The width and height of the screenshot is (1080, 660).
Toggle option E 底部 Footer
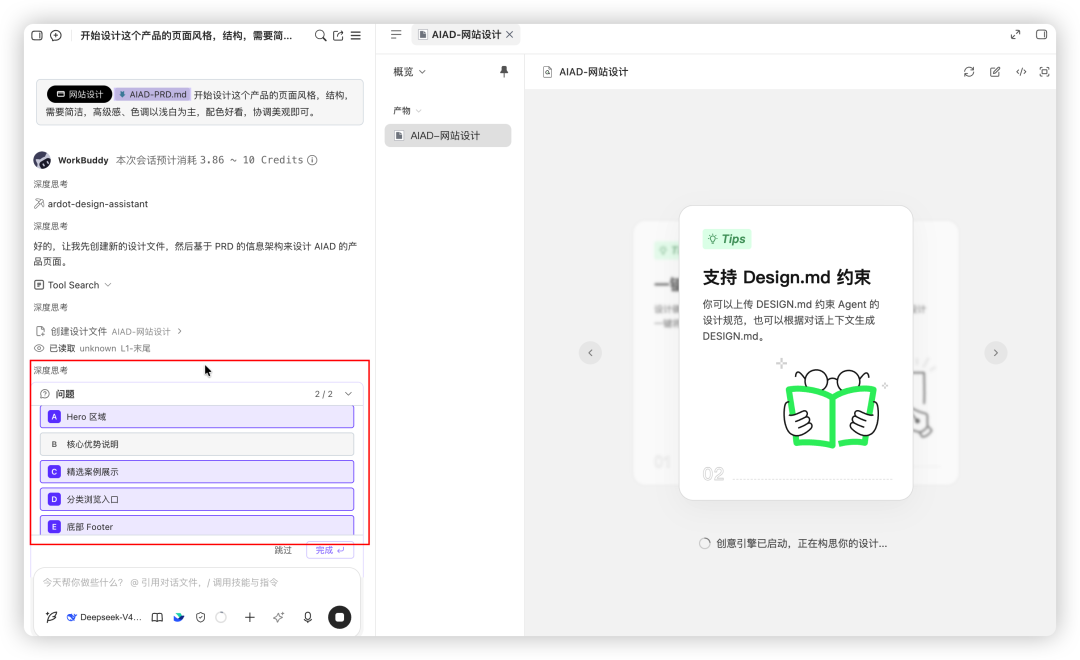pyautogui.click(x=197, y=526)
